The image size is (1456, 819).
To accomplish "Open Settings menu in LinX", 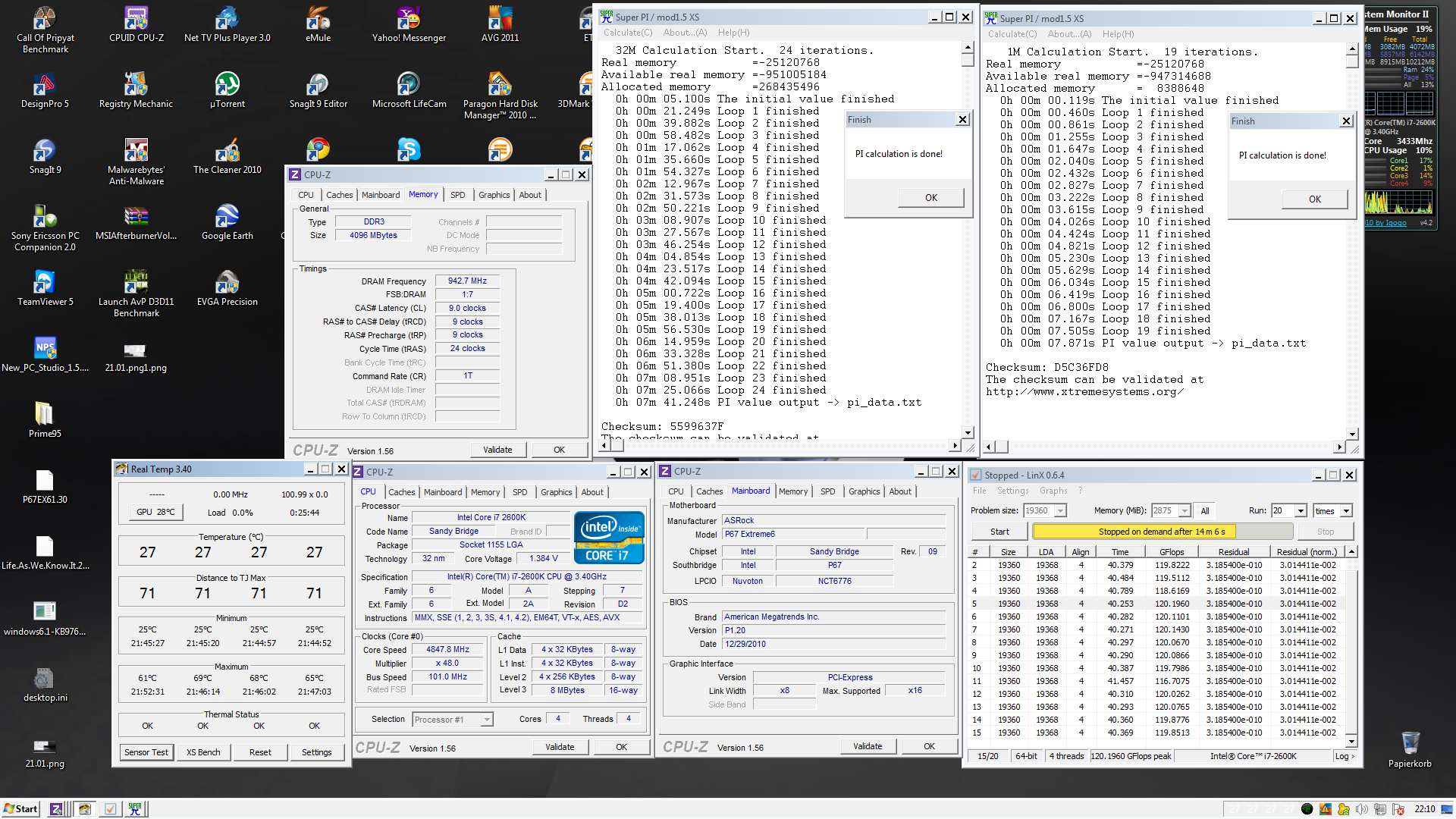I will click(x=1012, y=491).
